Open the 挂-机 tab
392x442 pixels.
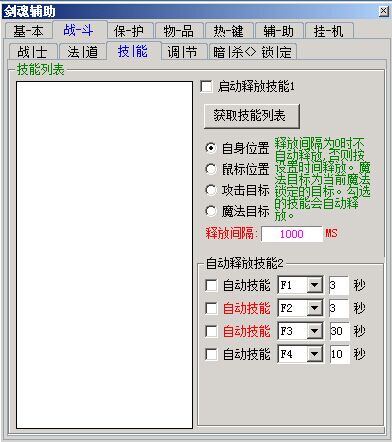(x=329, y=31)
